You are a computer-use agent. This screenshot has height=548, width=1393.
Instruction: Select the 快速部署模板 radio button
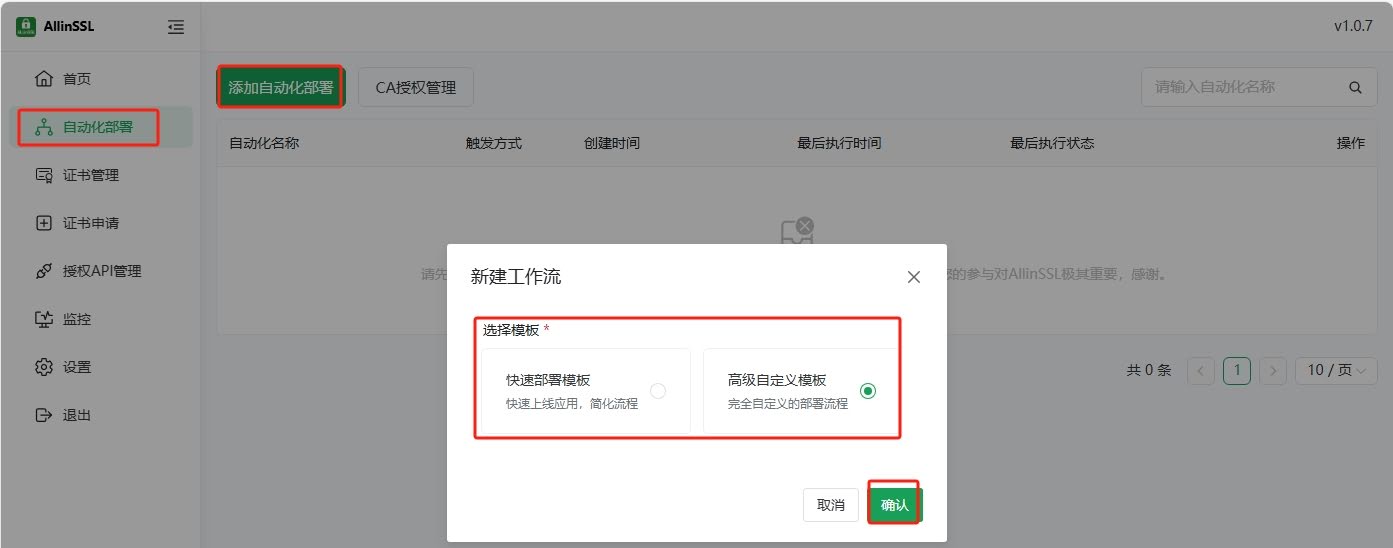coord(657,391)
